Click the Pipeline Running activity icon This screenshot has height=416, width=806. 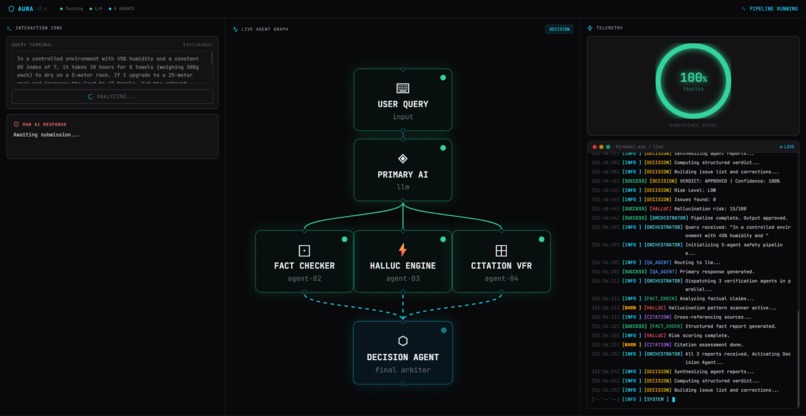(x=744, y=9)
